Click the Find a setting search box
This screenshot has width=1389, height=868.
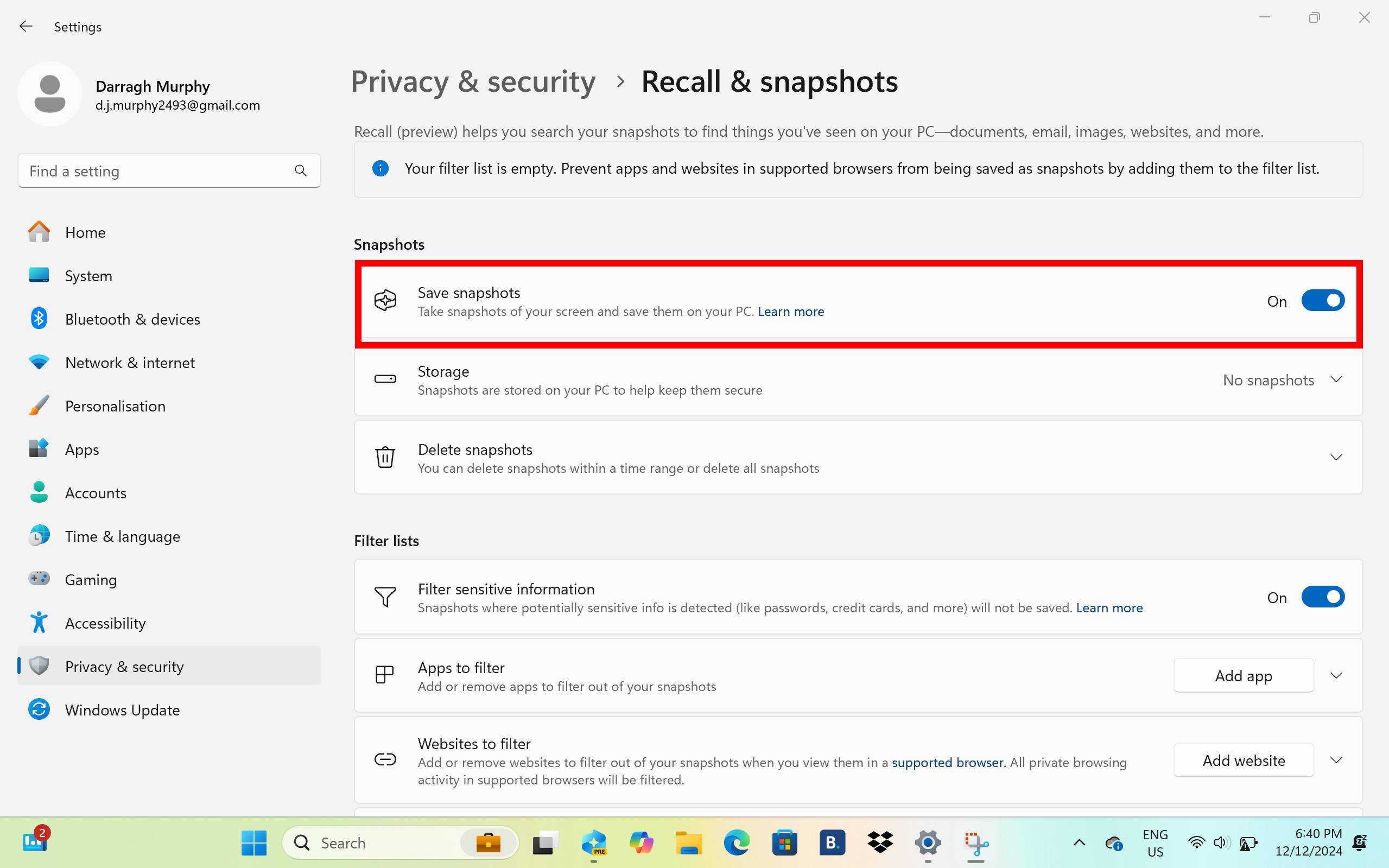coord(155,171)
